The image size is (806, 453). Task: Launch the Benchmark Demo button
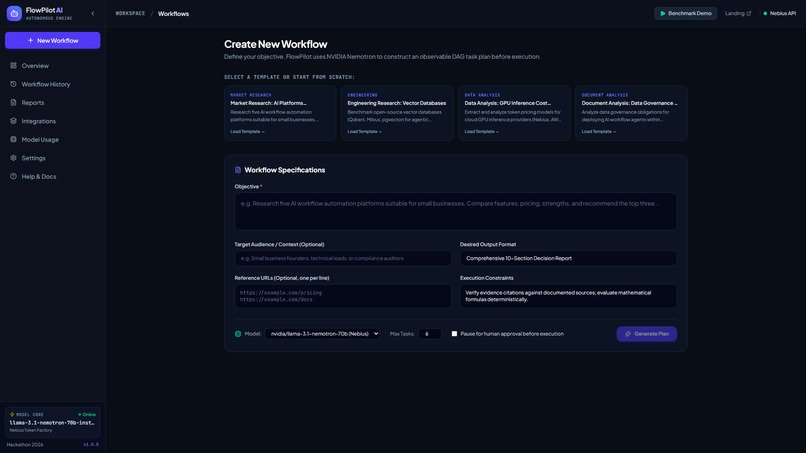685,13
